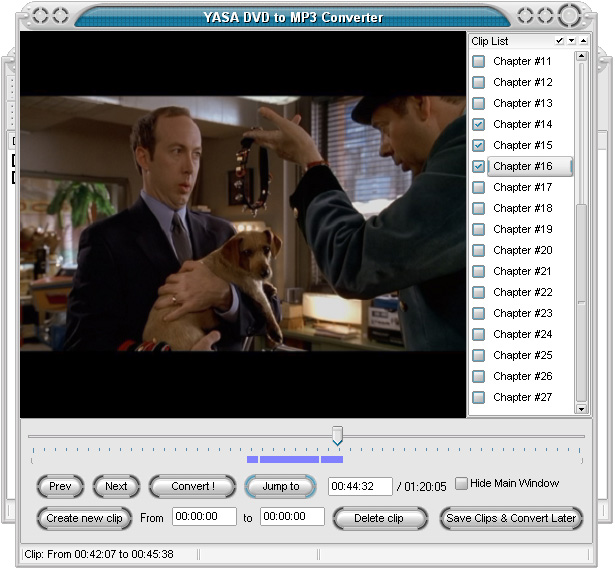Select the 'Chapter #22' list entry
Screen dimensions: 615x569
pos(522,292)
